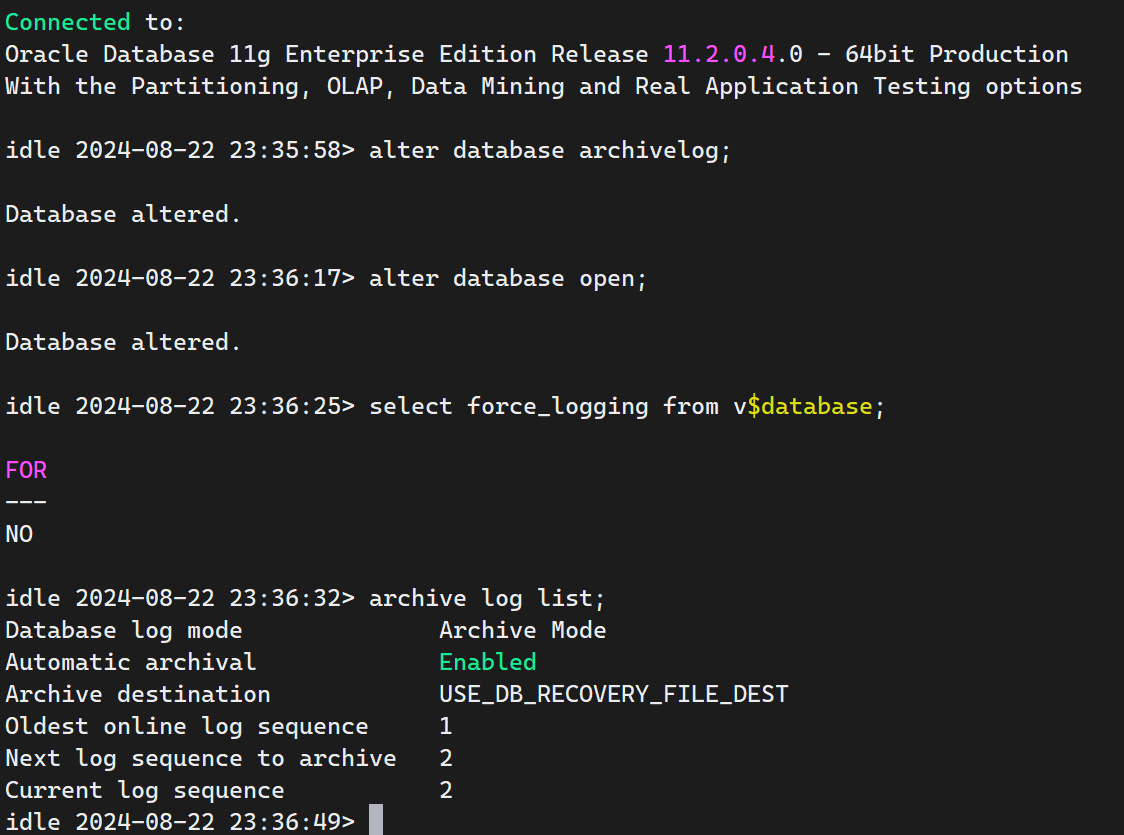Click the "Next log sequence to archive" label
This screenshot has height=835, width=1124.
200,758
